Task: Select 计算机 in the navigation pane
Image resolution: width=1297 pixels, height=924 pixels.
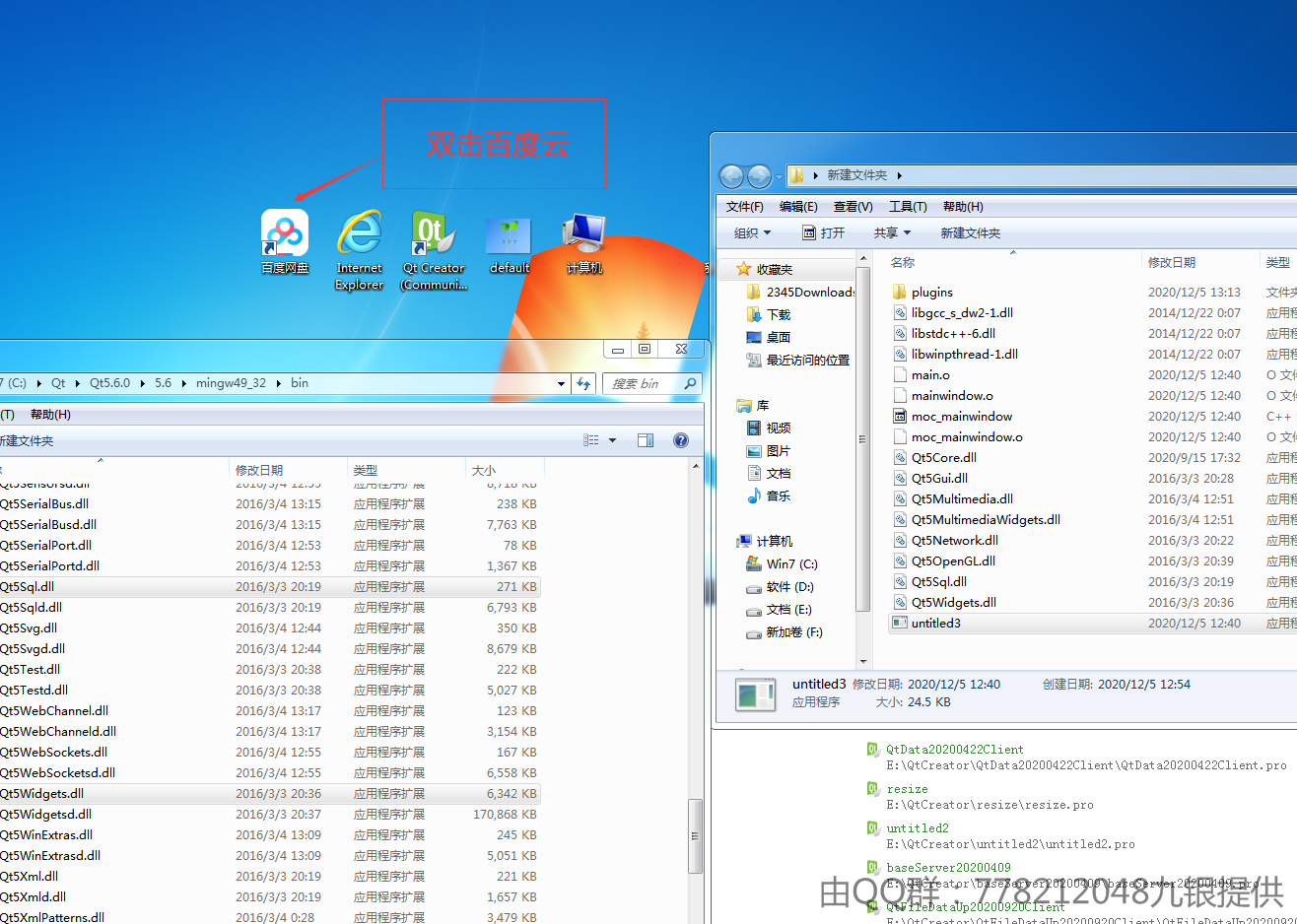Action: pos(765,541)
